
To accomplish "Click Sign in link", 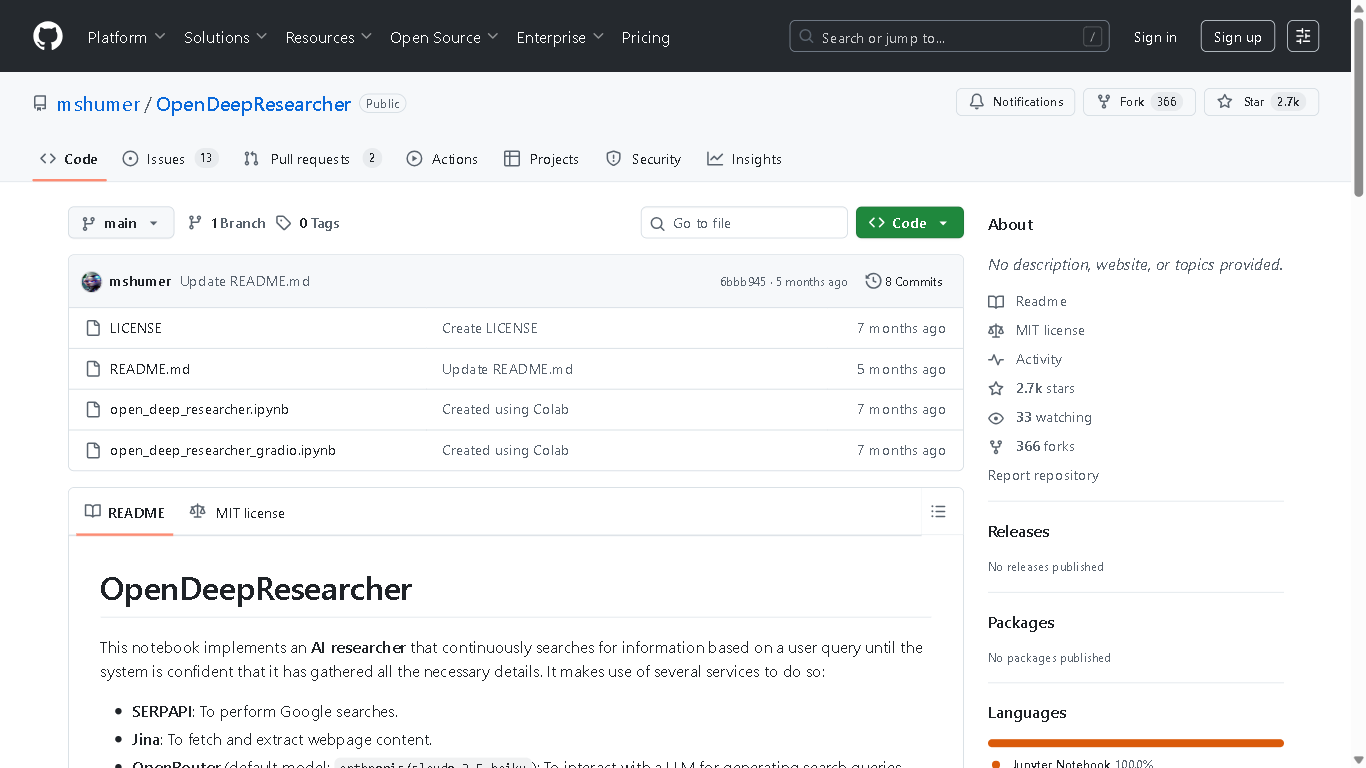I will click(1155, 37).
